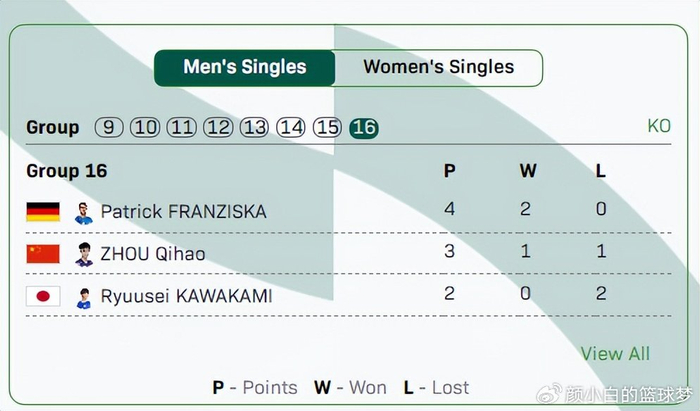
Task: Select group 11 pill
Action: pyautogui.click(x=181, y=128)
